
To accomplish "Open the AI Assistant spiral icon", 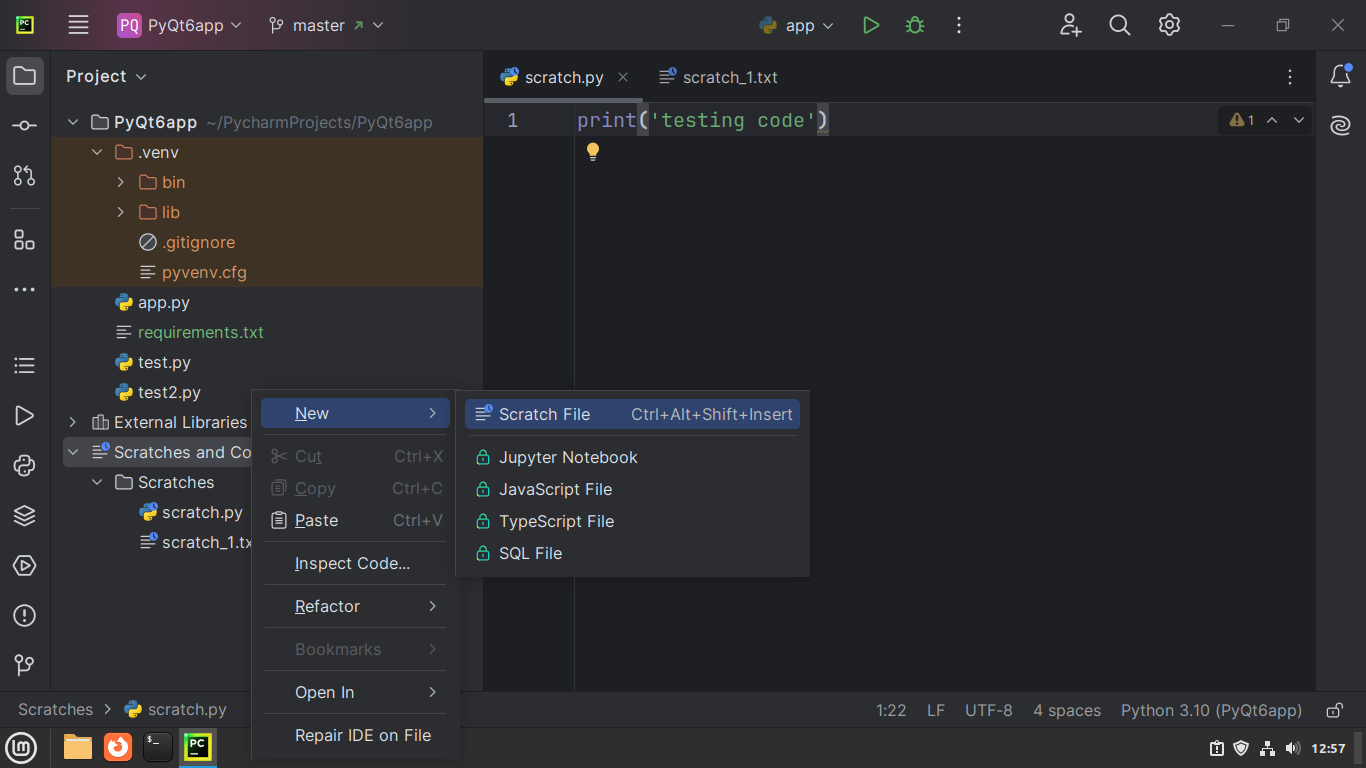I will (1340, 126).
